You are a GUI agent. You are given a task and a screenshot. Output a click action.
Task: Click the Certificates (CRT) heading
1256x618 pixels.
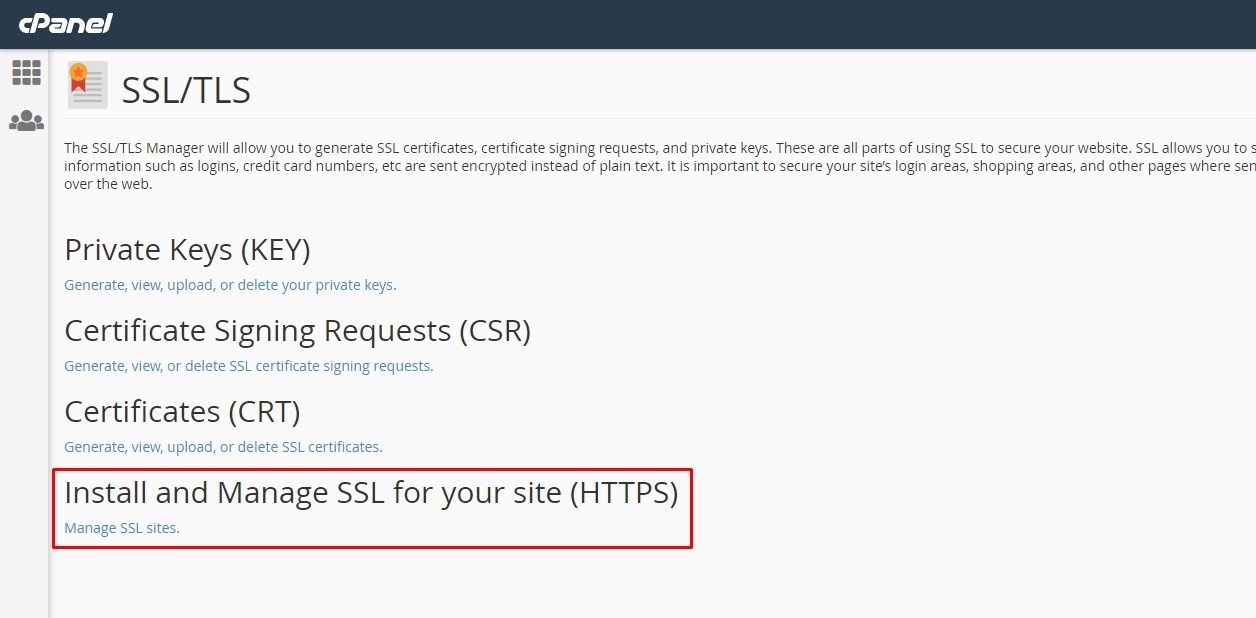tap(182, 412)
